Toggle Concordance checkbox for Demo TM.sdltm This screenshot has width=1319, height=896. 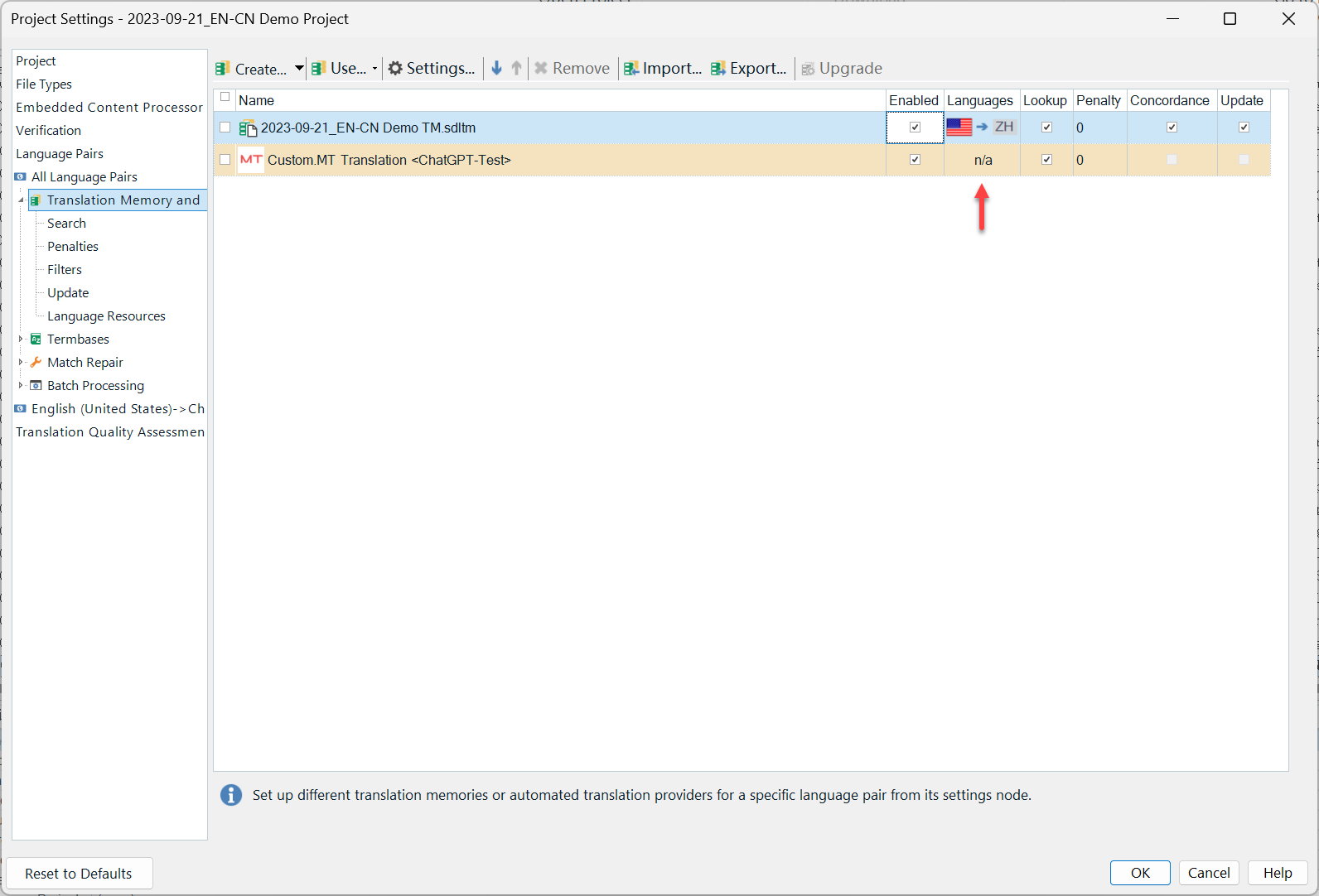(x=1172, y=128)
